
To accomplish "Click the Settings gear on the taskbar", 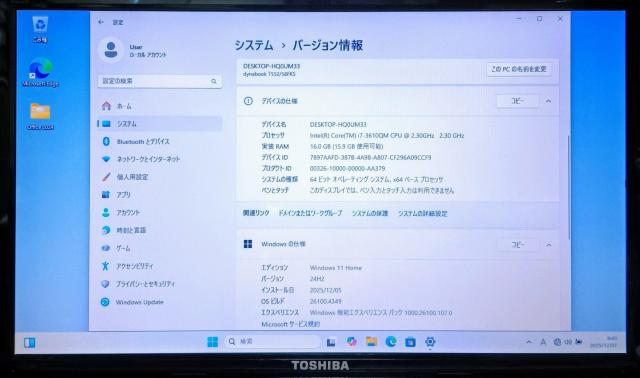I will 430,342.
